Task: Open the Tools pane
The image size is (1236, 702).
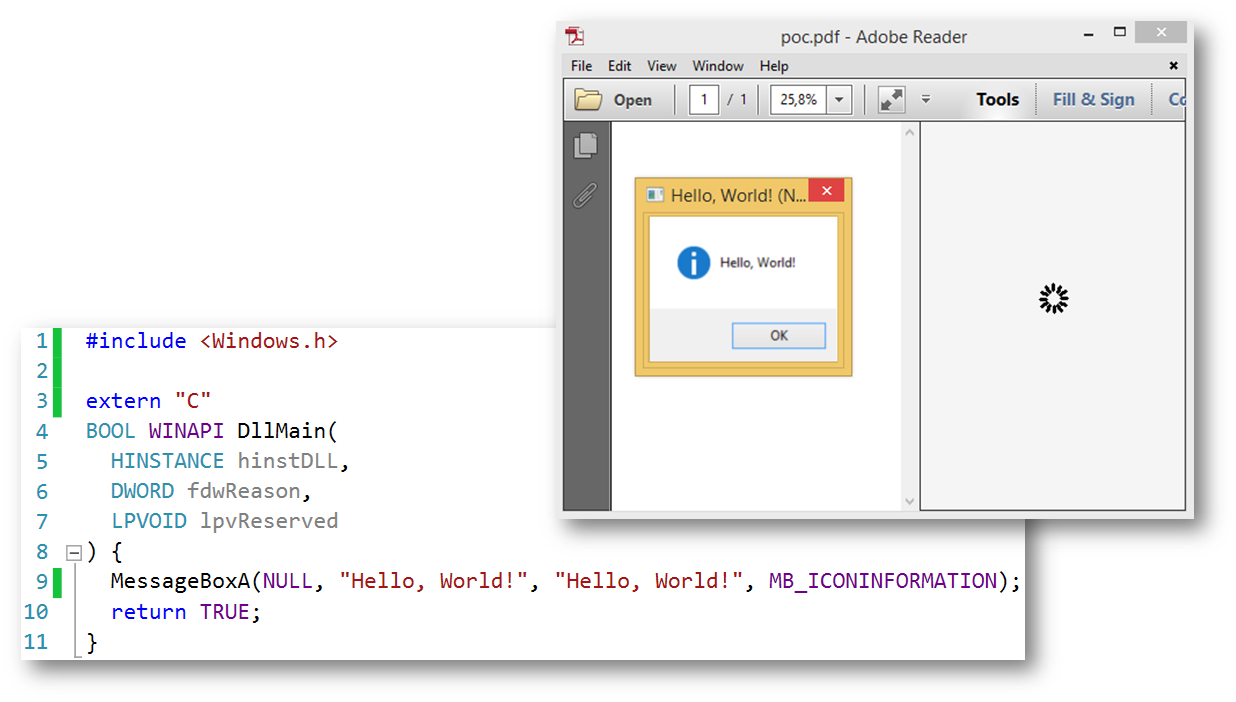Action: coord(997,99)
